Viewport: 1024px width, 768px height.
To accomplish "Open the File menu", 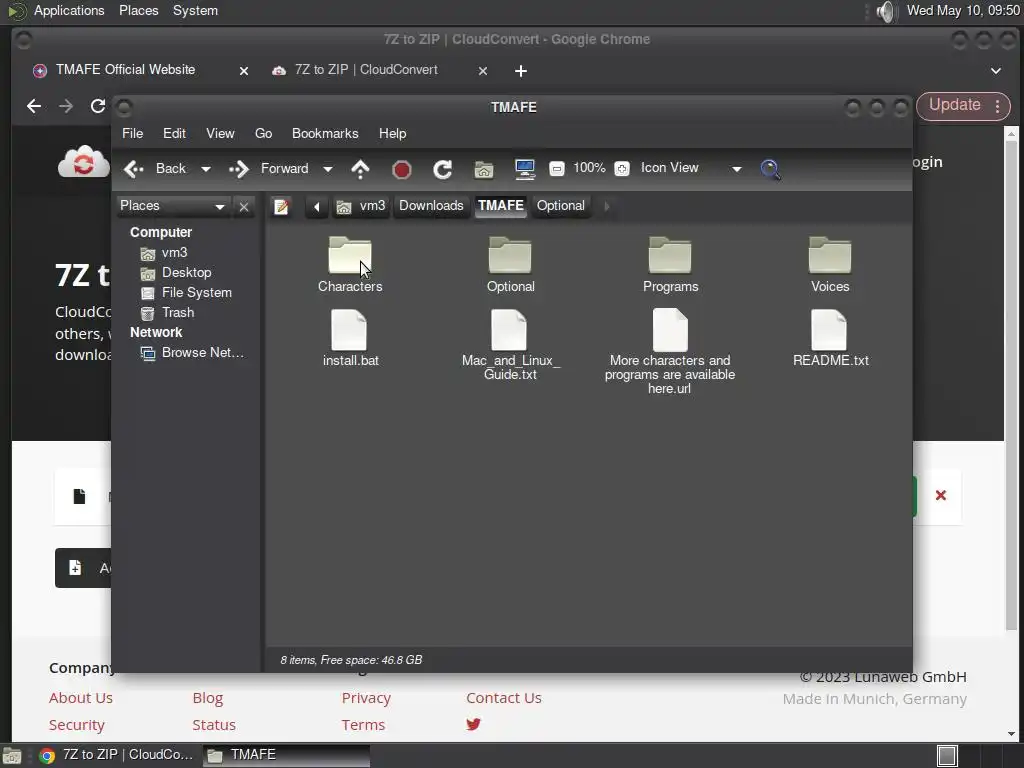I will tap(133, 133).
